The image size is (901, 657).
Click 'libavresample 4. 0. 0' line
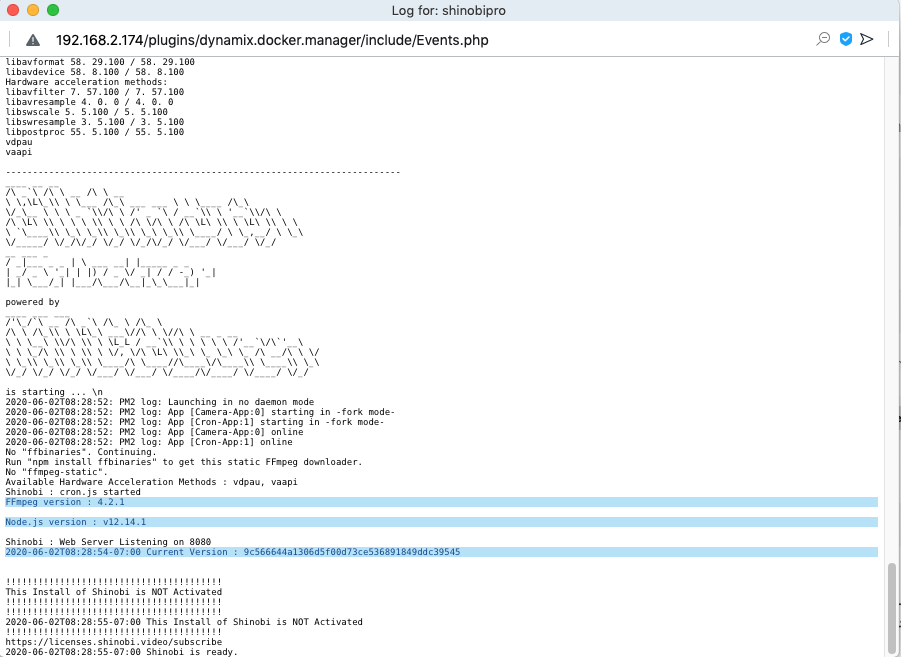click(89, 102)
